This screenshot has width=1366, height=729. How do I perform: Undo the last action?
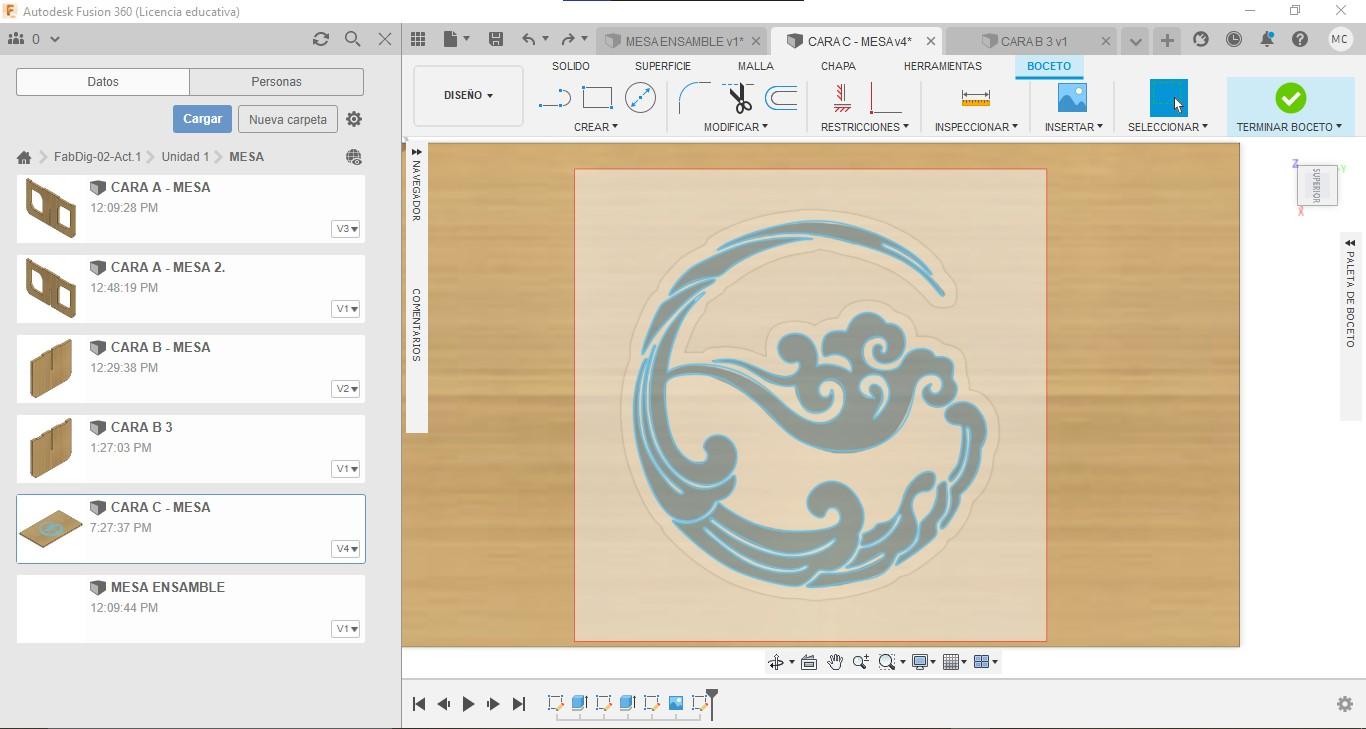528,39
